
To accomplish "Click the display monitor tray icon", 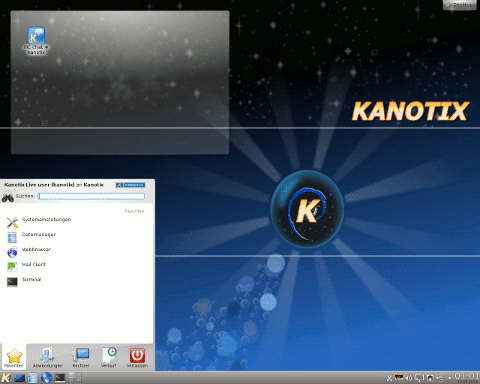I will pyautogui.click(x=419, y=378).
